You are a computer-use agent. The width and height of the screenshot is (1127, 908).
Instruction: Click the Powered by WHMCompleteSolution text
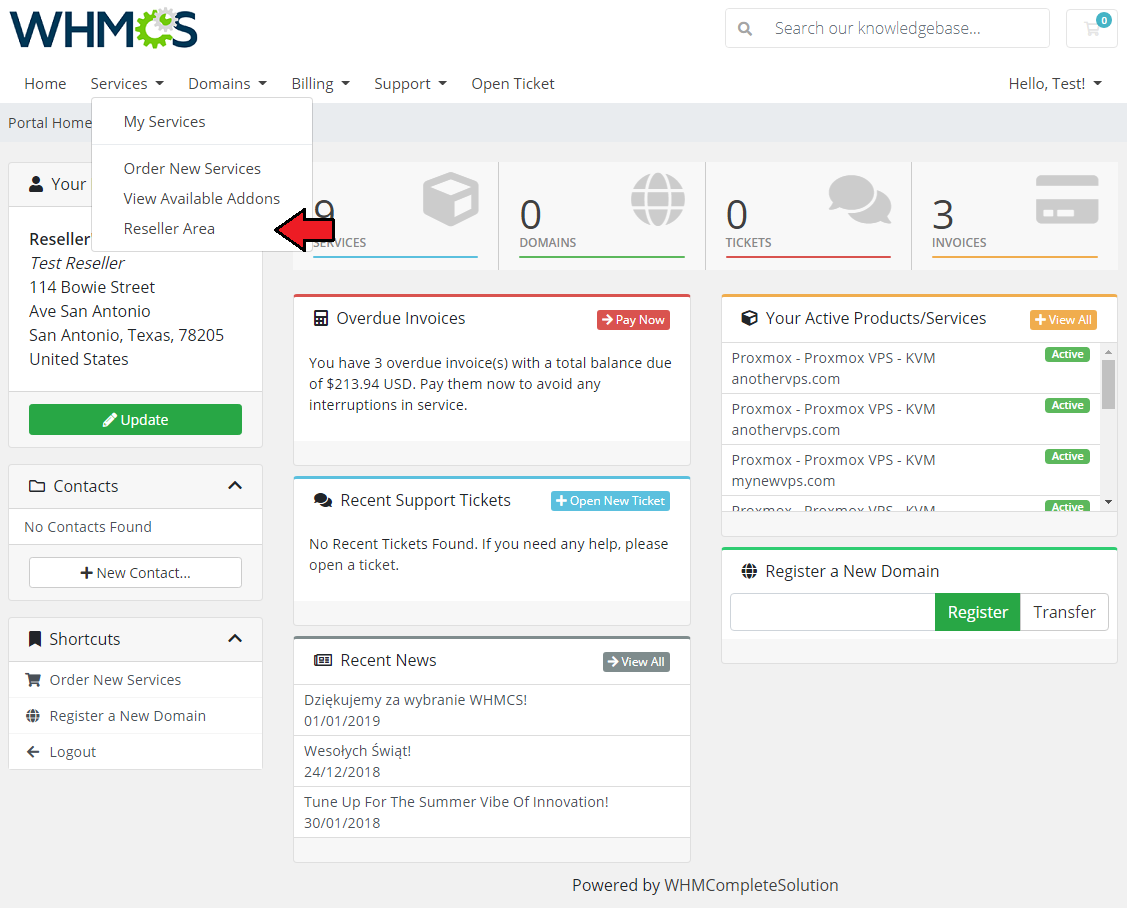(x=705, y=885)
